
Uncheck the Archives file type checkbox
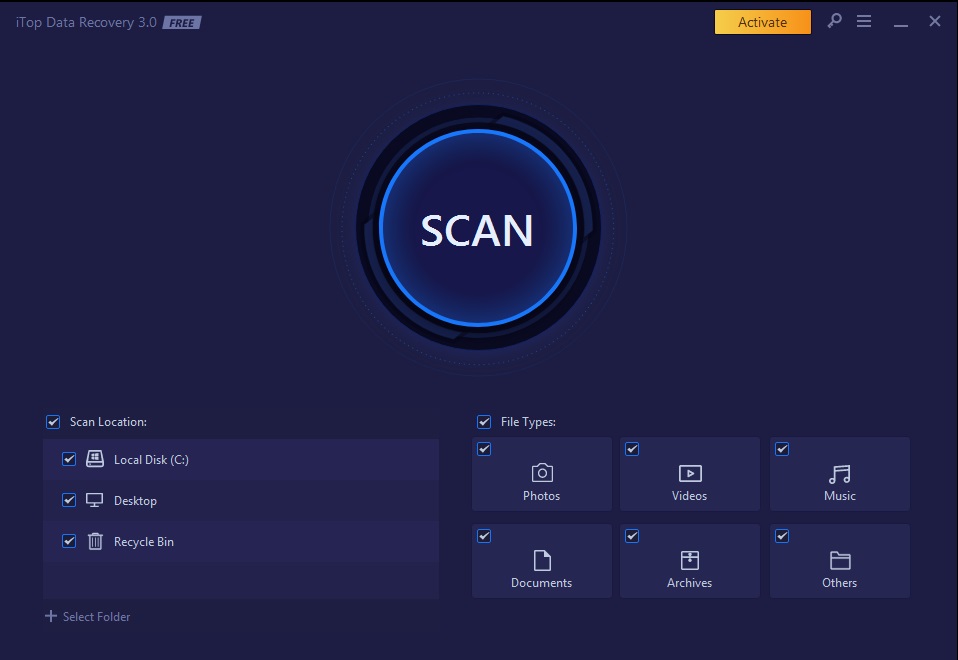coord(632,536)
